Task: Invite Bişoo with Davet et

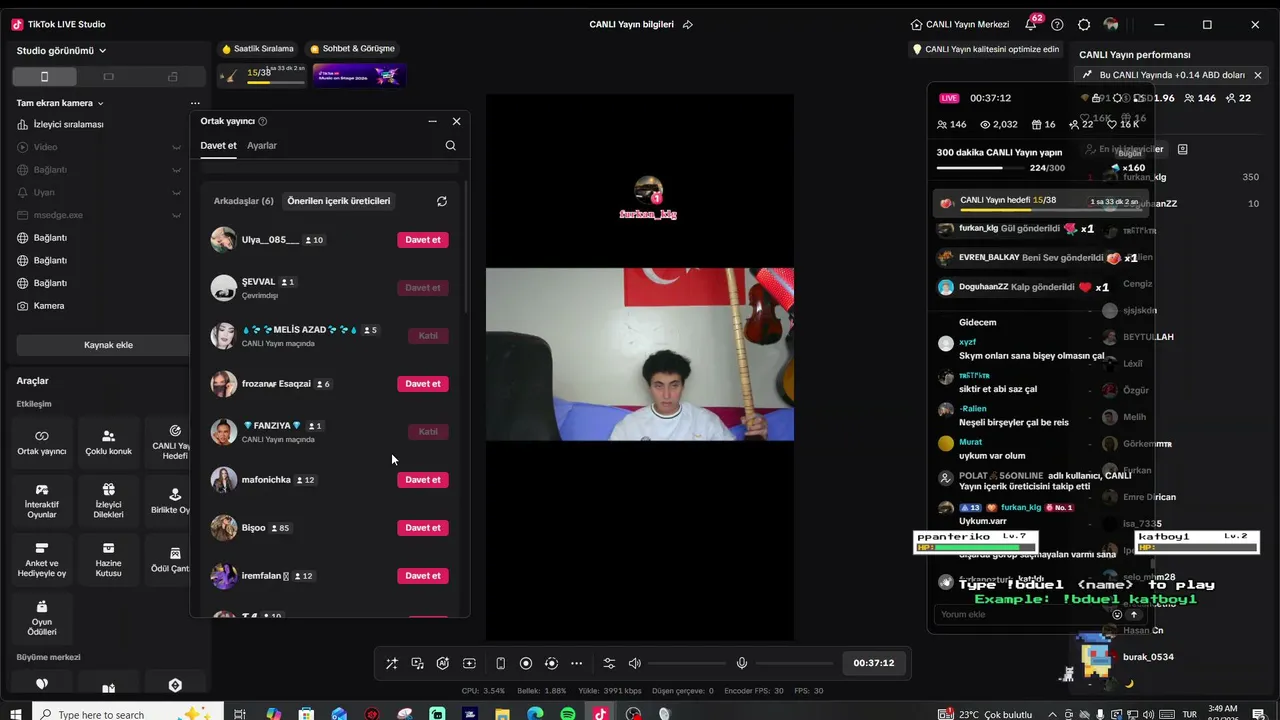Action: (423, 528)
